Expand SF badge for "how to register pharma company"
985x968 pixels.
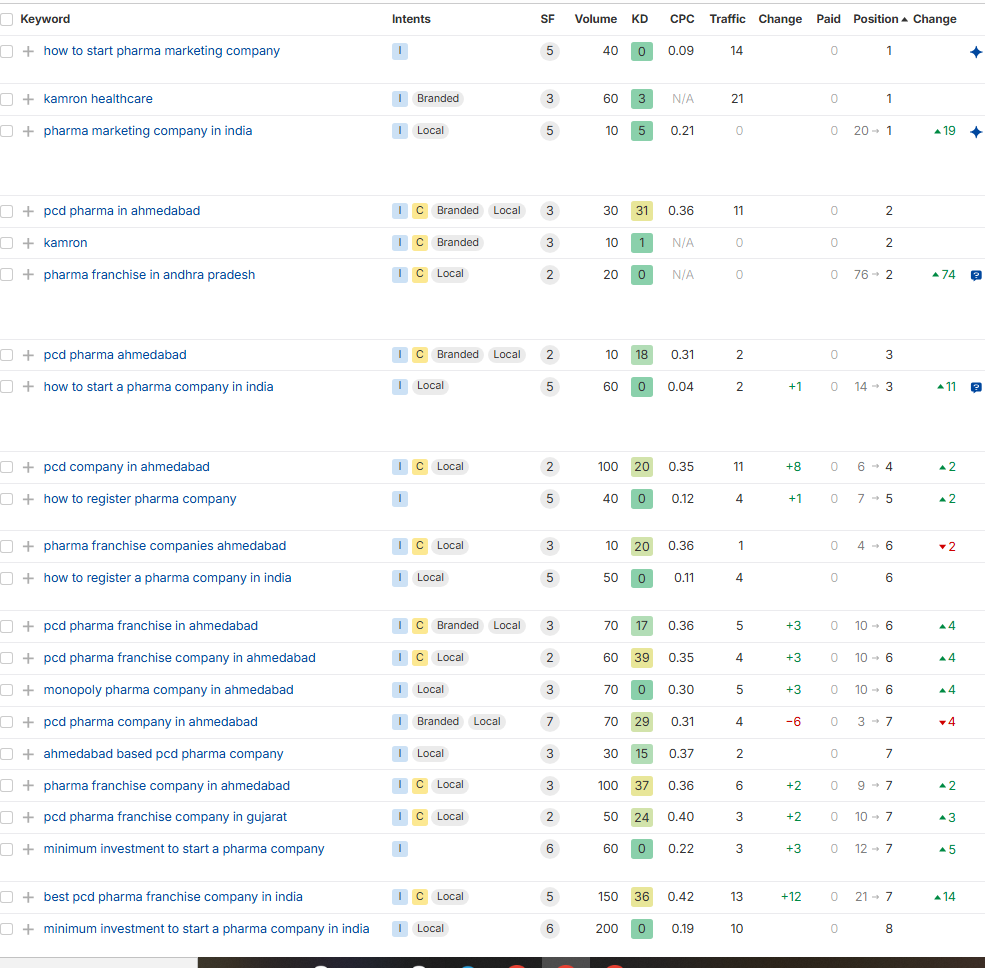click(x=549, y=499)
